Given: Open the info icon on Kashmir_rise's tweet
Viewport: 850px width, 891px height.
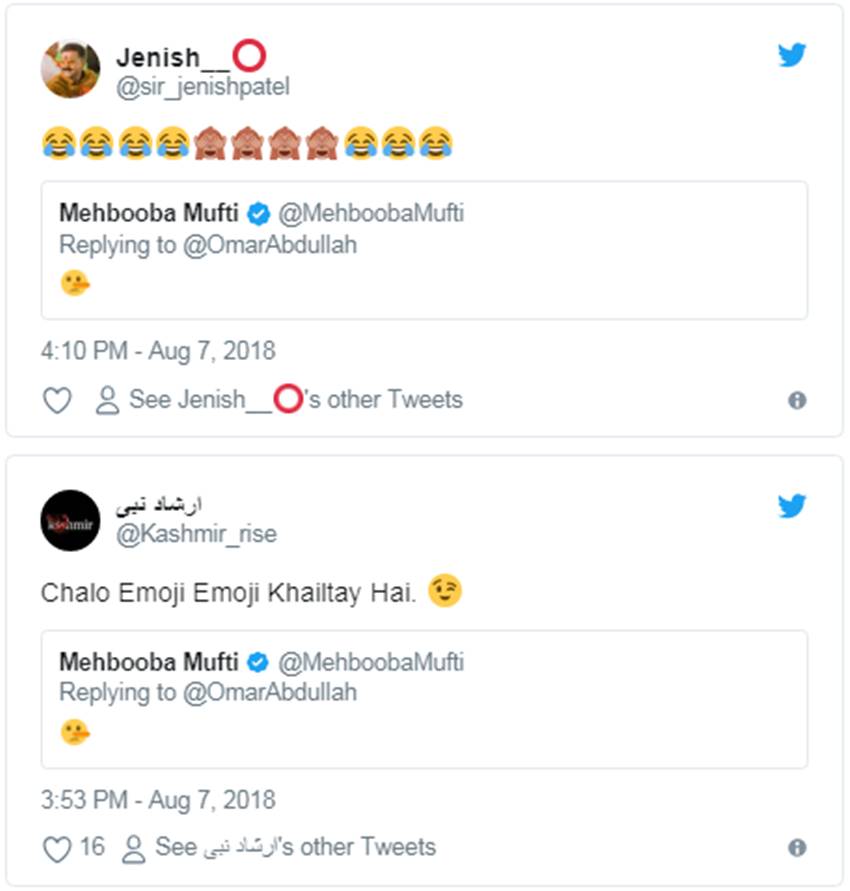Looking at the screenshot, I should point(797,848).
